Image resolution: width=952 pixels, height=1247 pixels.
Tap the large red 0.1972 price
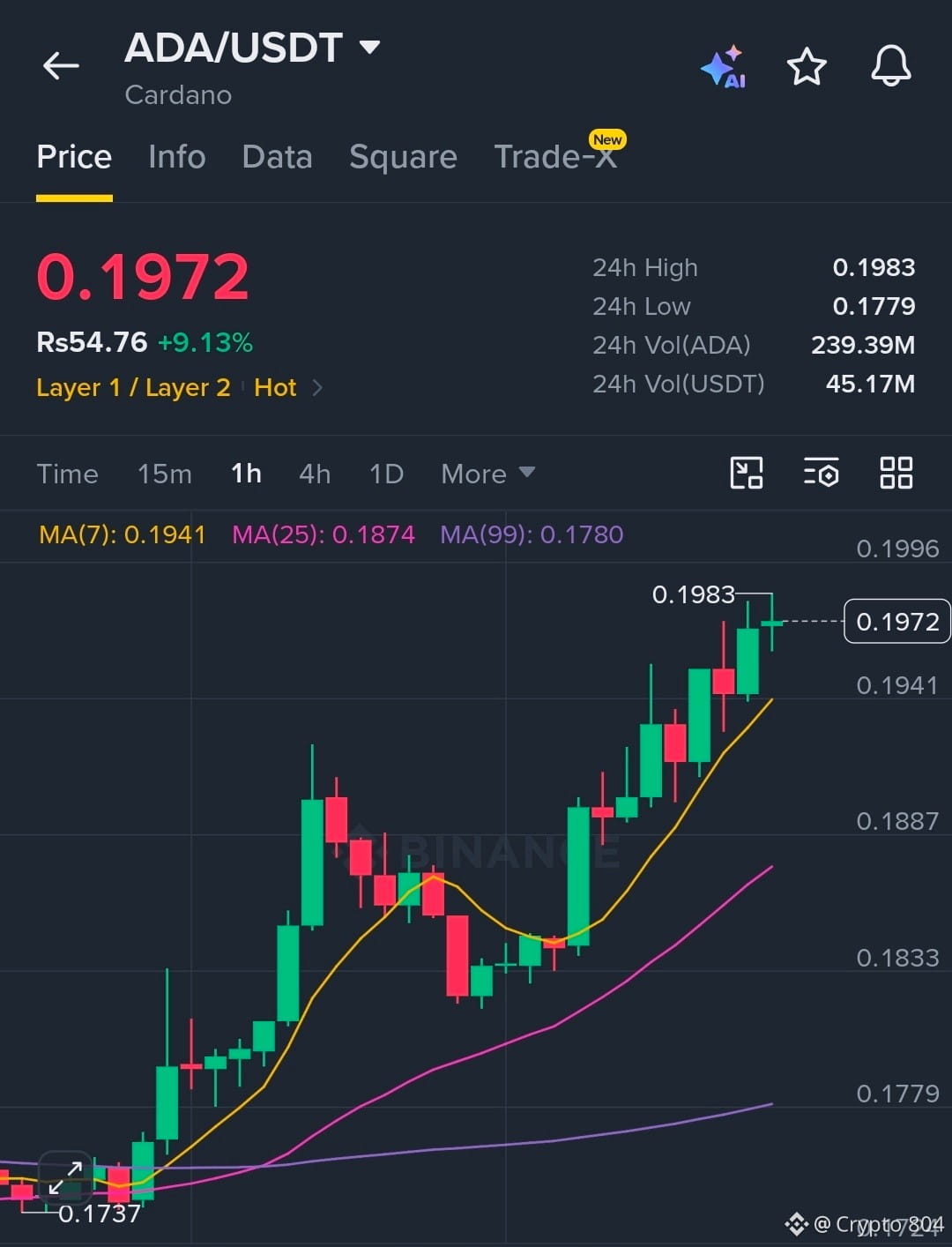point(143,277)
